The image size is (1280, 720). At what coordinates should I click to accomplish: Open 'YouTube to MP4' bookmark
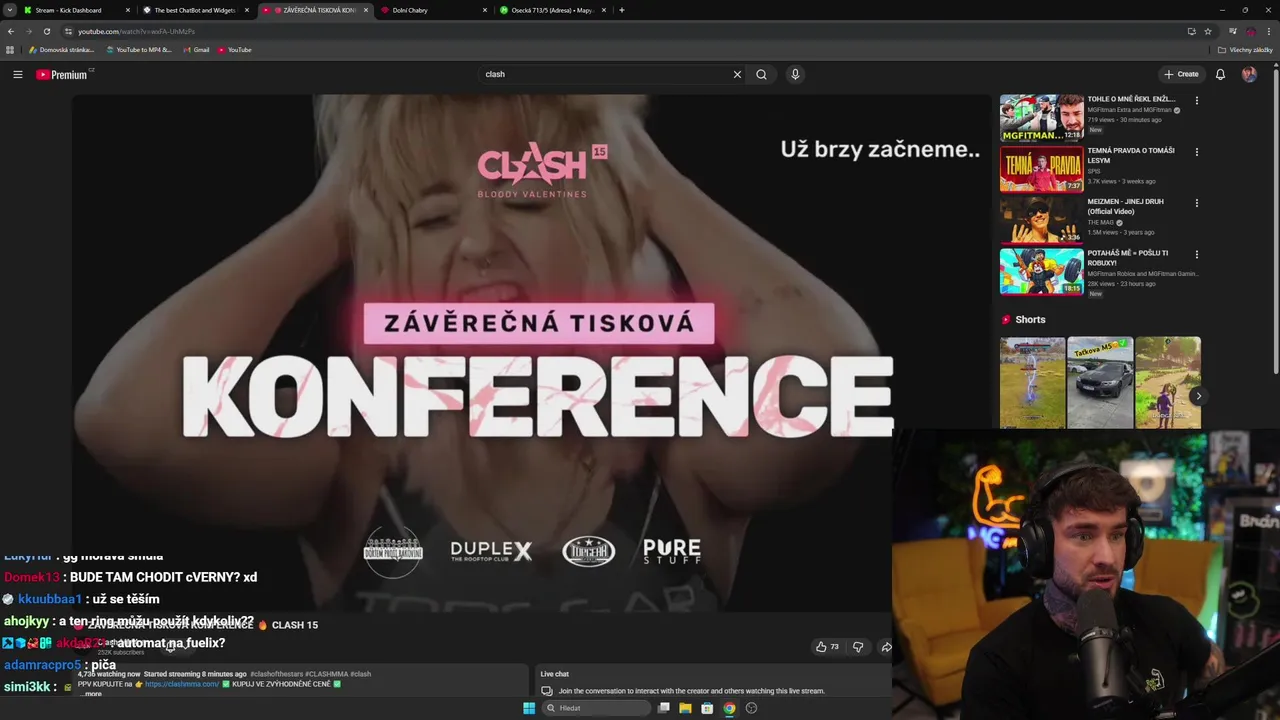coord(139,49)
